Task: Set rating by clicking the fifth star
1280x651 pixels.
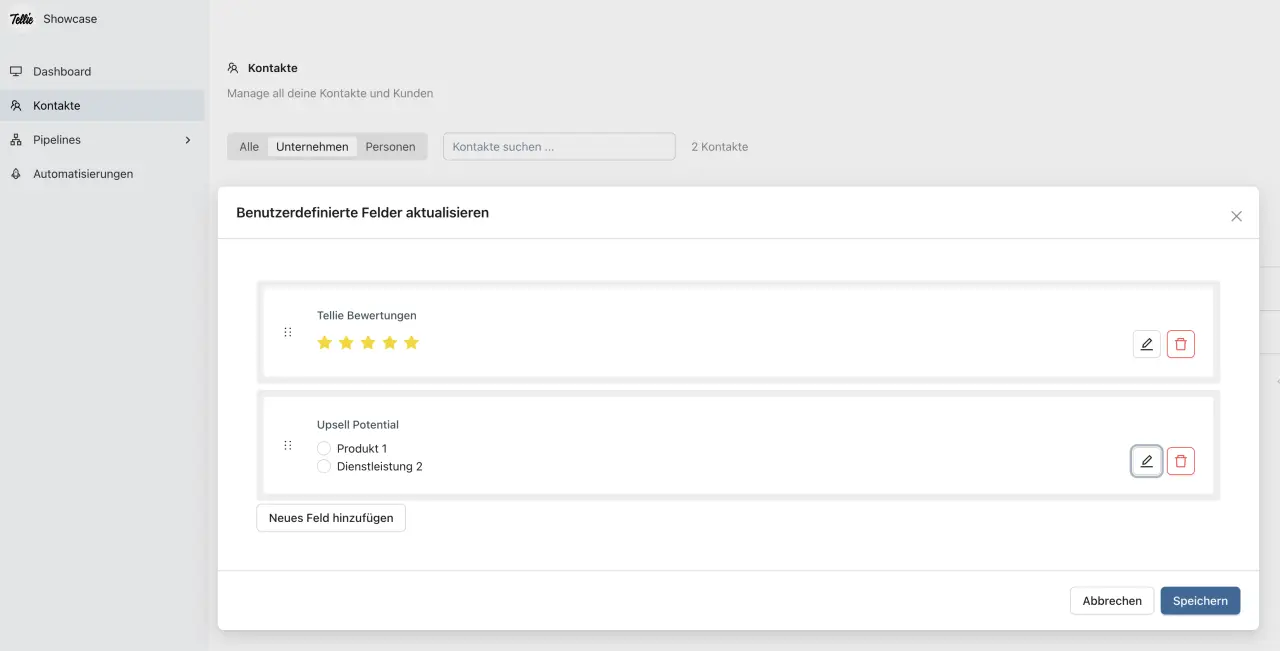Action: click(x=411, y=342)
